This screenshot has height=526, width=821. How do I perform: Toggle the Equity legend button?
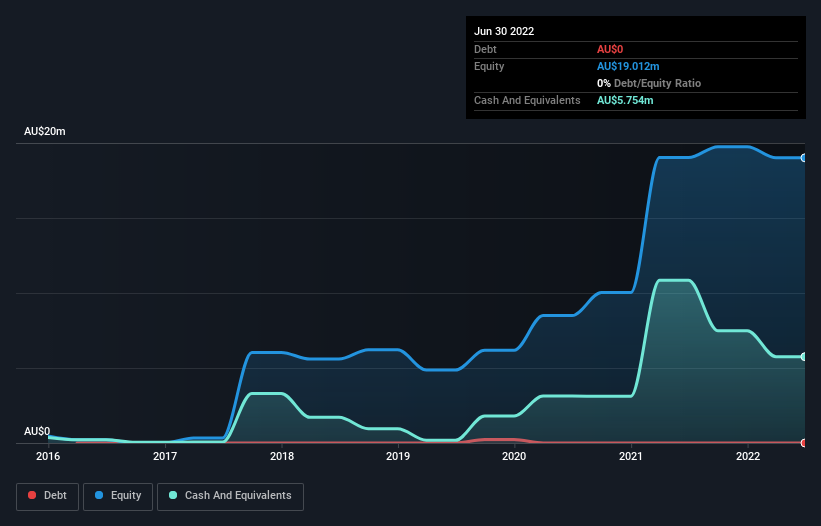pos(118,496)
